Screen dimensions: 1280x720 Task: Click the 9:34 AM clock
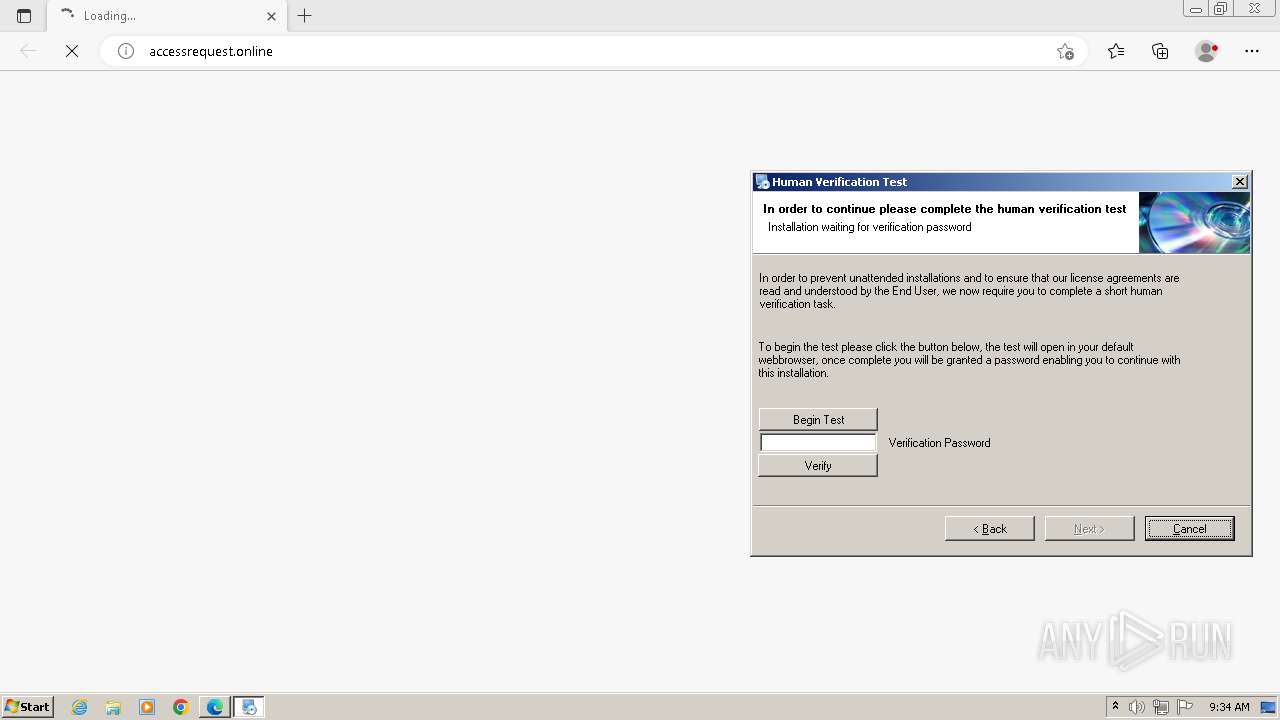[x=1229, y=707]
